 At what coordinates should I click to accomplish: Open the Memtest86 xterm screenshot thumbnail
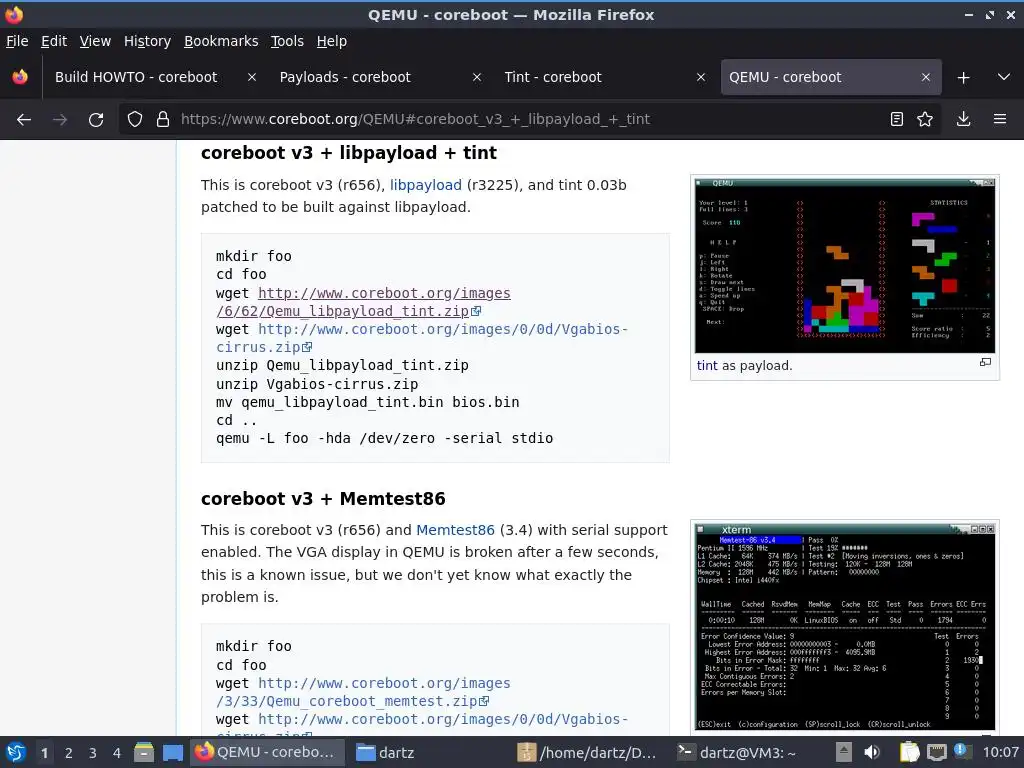point(845,626)
